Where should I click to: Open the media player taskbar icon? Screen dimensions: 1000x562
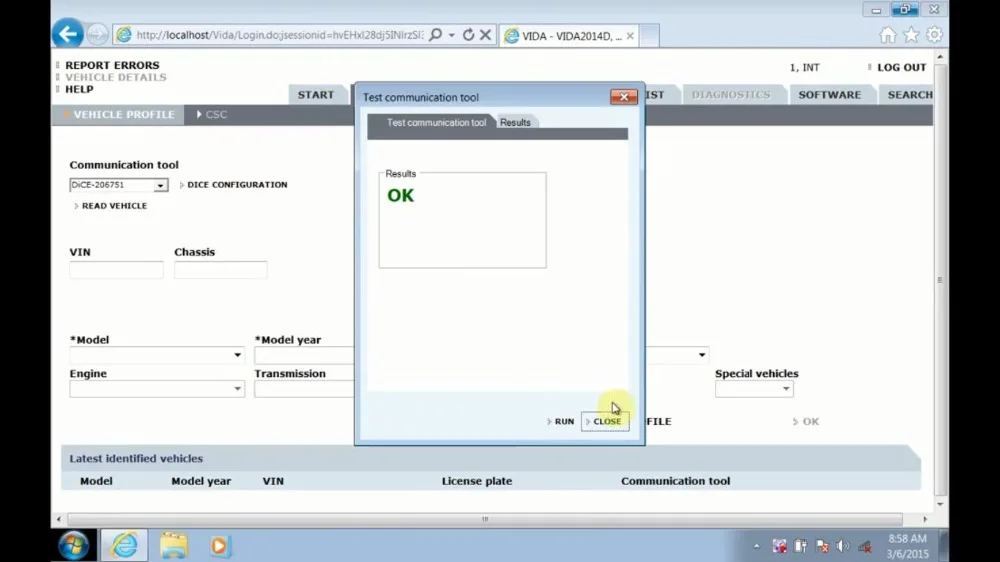pos(219,546)
